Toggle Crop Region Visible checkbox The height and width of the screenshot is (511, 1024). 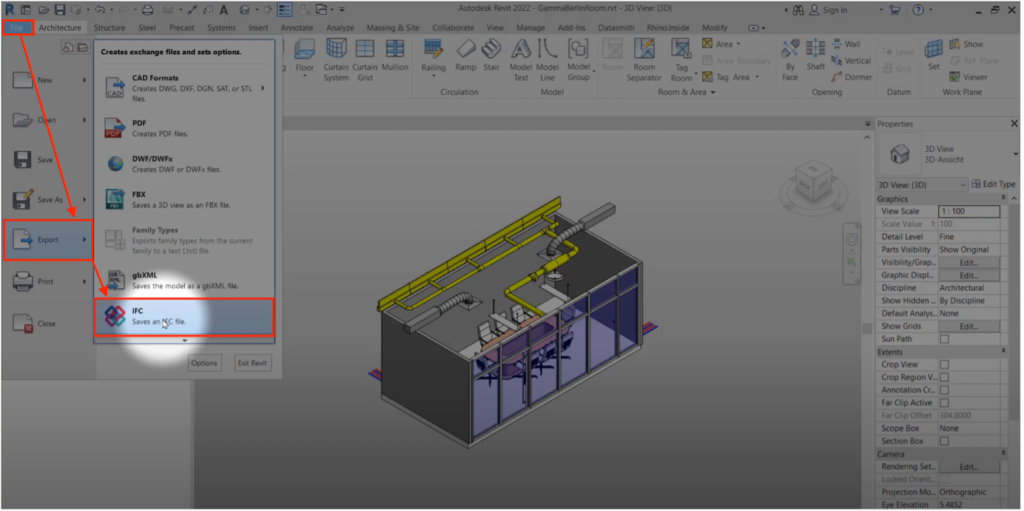[x=944, y=377]
